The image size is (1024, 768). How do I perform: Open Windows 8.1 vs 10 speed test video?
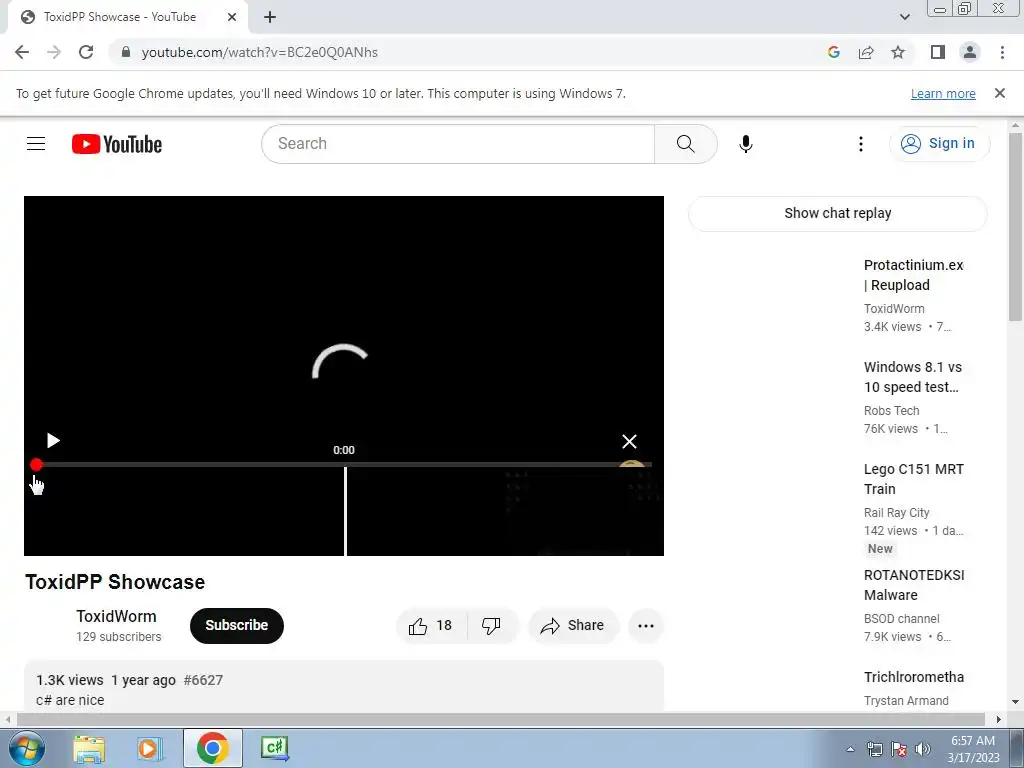pyautogui.click(x=912, y=377)
